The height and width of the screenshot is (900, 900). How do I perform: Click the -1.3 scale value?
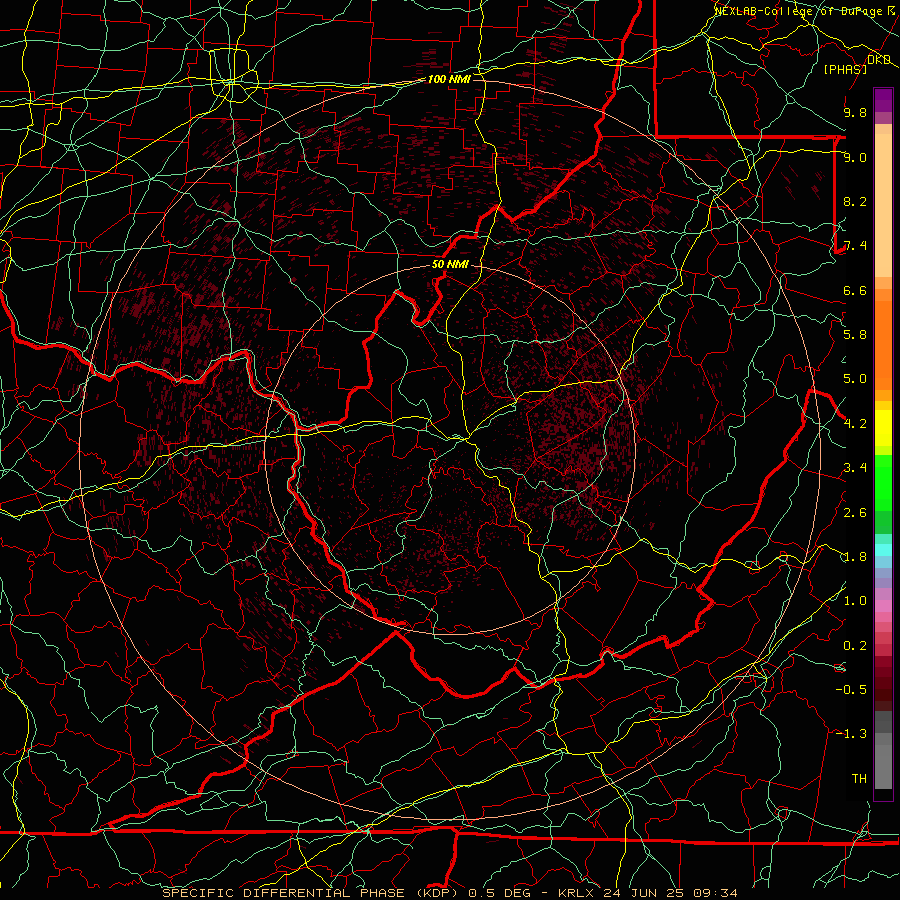(851, 734)
